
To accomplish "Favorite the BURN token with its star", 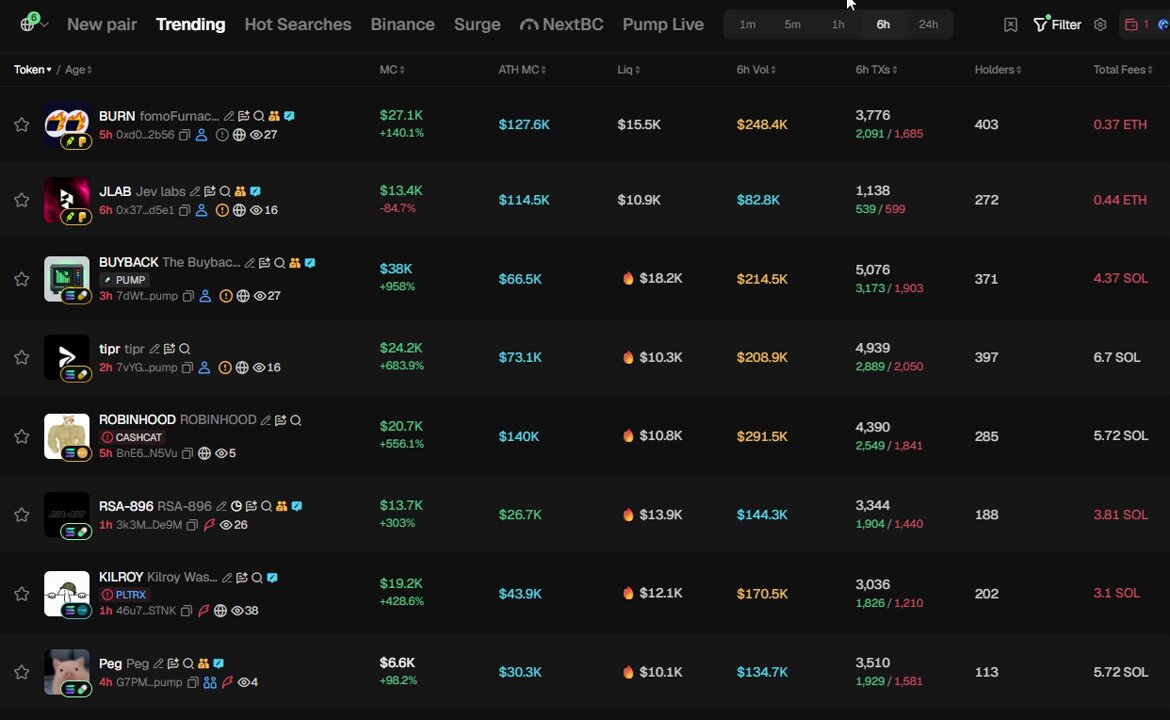I will (22, 125).
